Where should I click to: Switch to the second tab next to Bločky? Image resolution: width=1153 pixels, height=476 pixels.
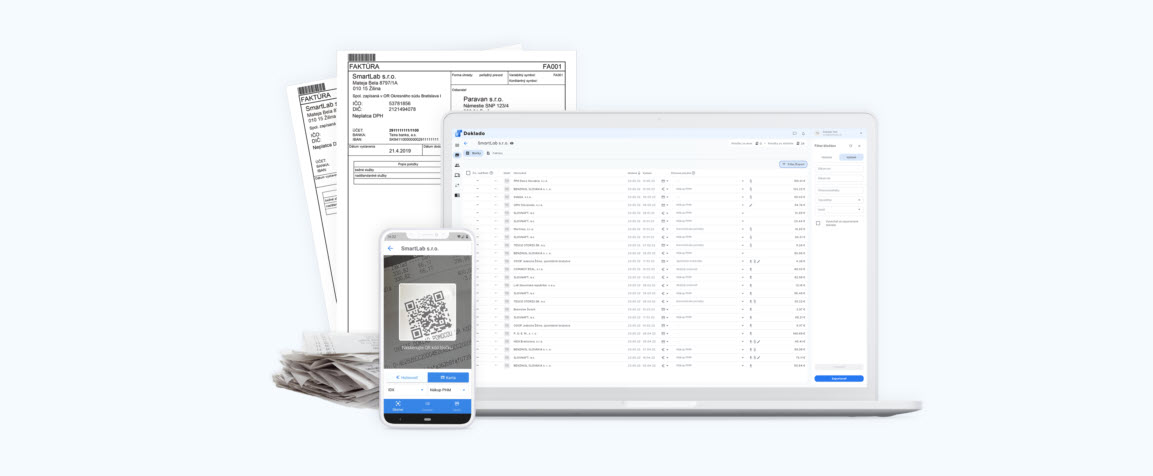point(494,153)
